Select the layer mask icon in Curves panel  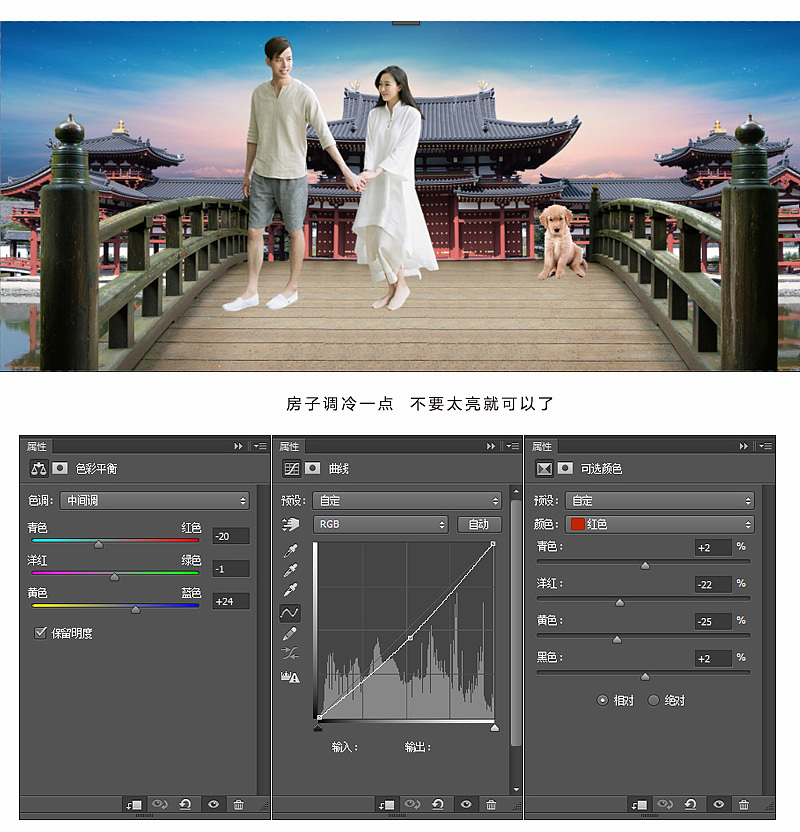coord(312,468)
